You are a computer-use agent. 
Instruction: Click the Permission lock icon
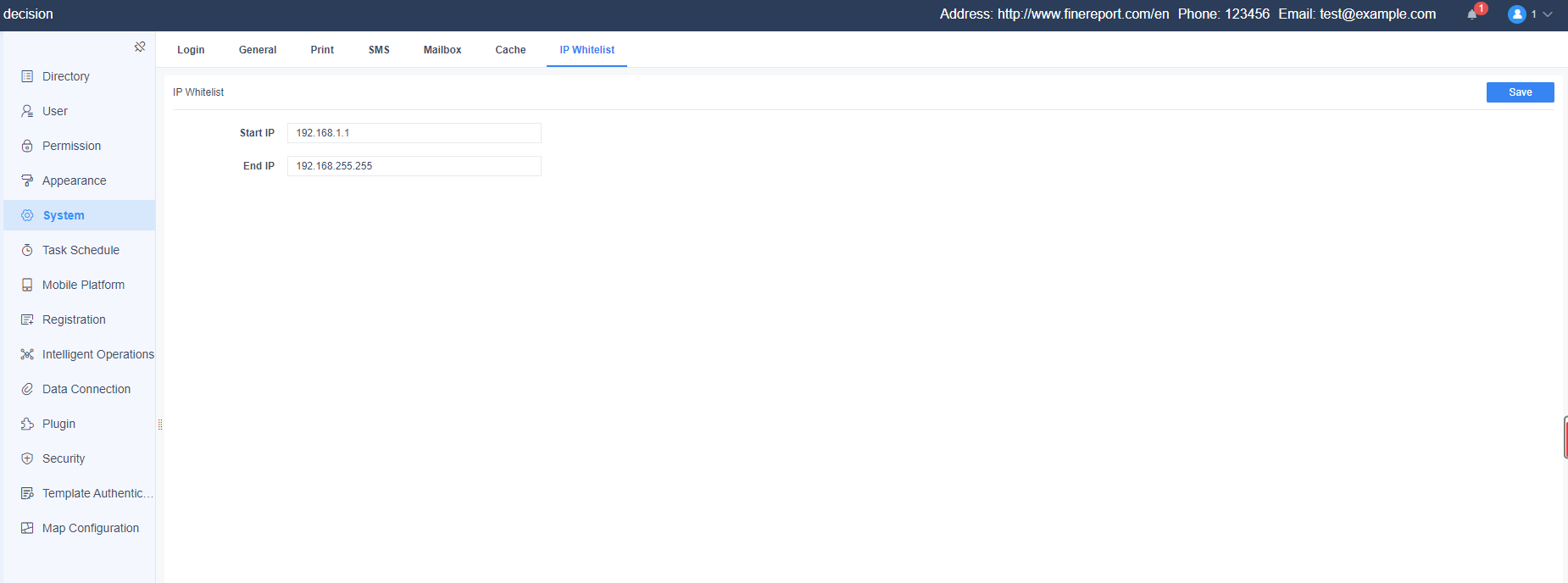click(27, 146)
